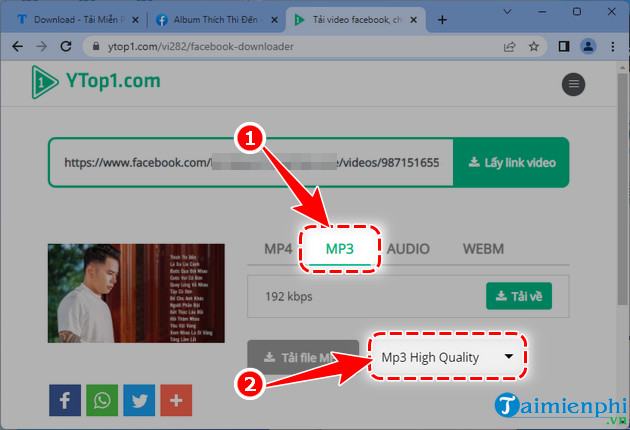Close the Album Thích Thì Đến tab
This screenshot has height=430, width=630.
point(274,20)
